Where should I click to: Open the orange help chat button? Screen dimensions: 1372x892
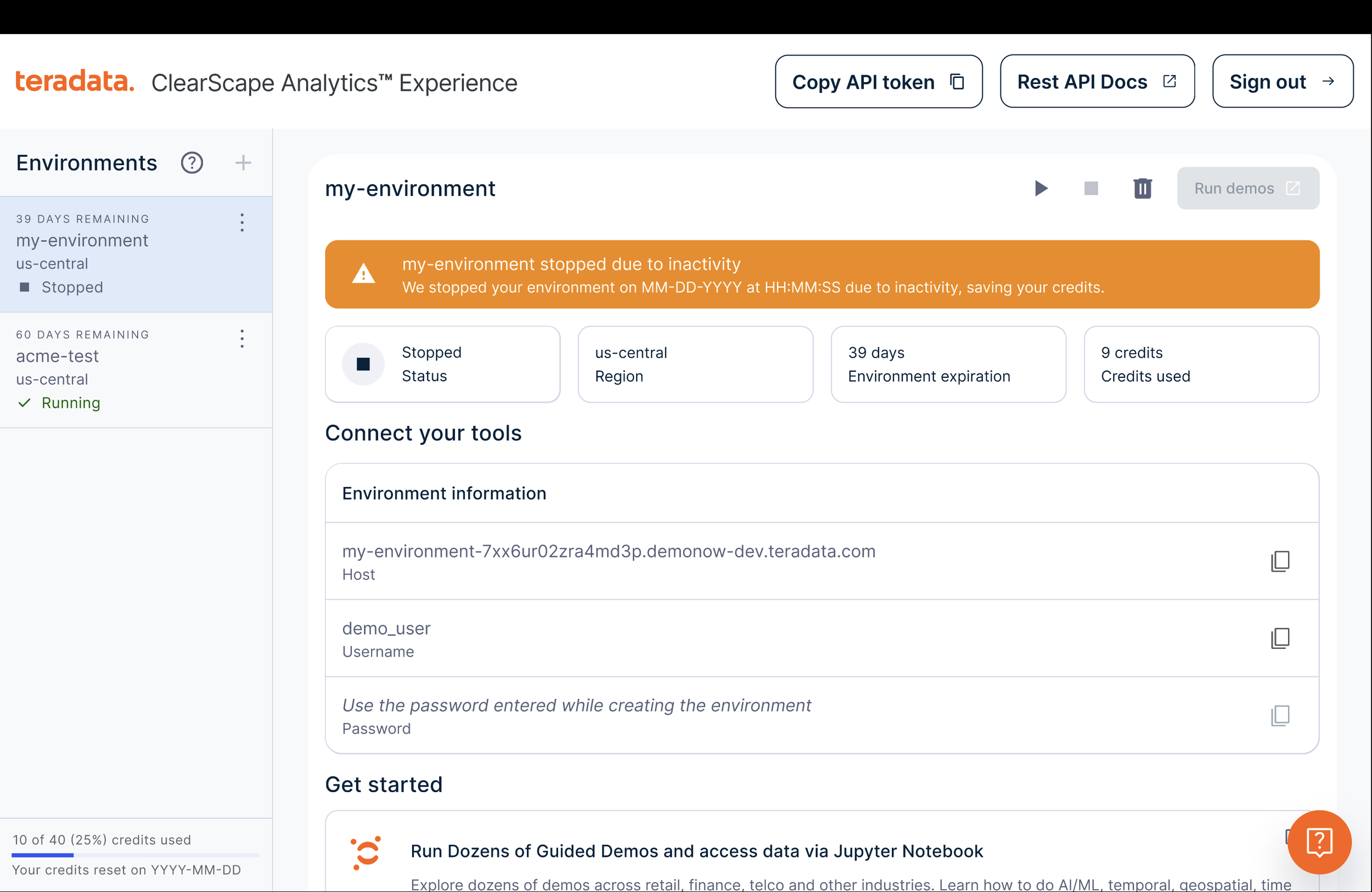1319,842
